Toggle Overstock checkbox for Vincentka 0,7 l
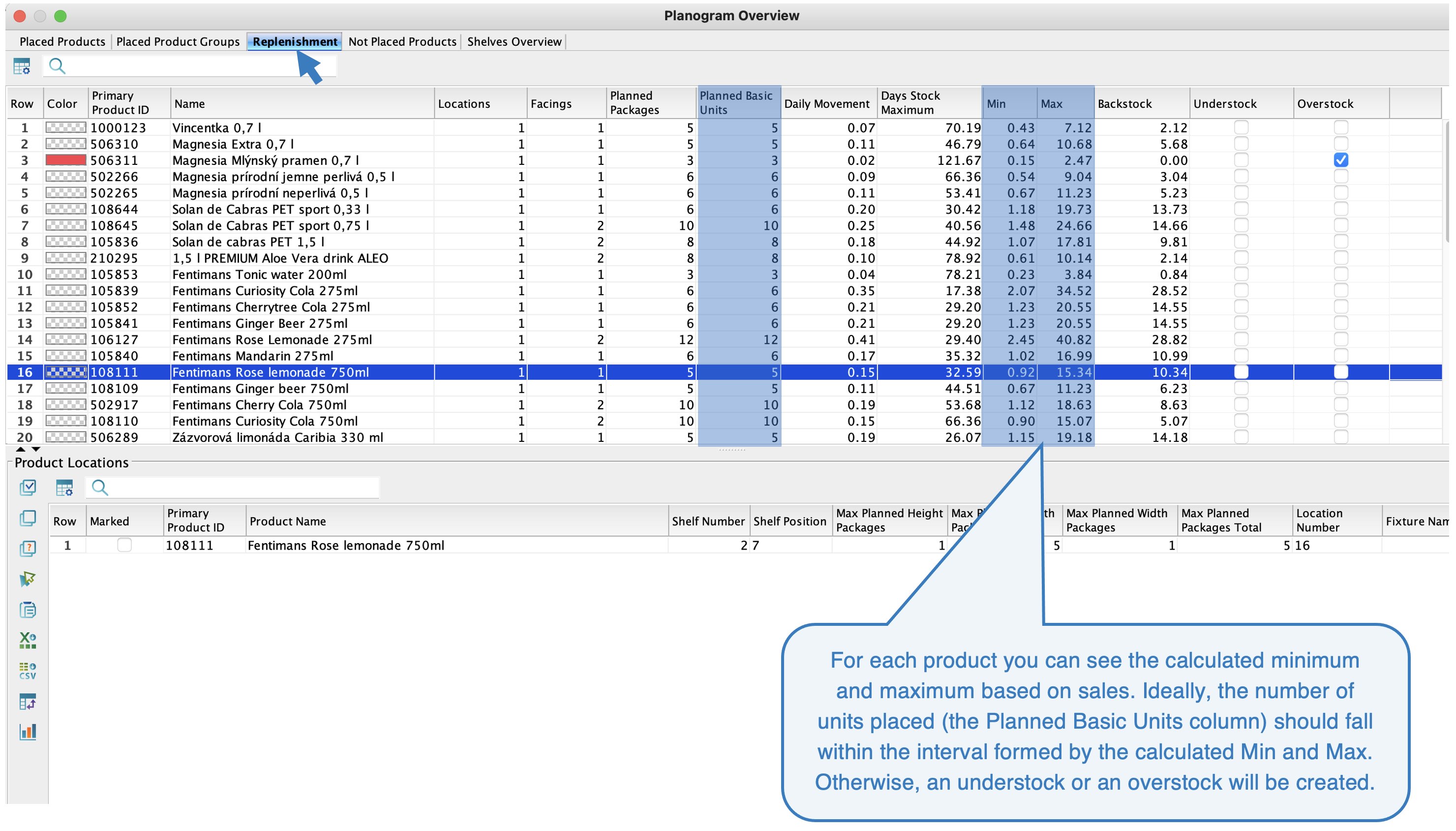This screenshot has height=831, width=1456. coord(1341,127)
